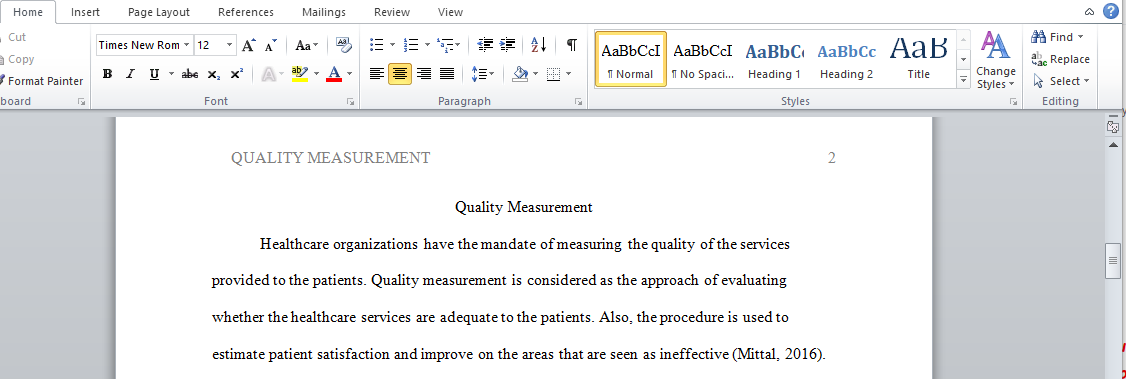
Task: Click the Bullets list icon
Action: coord(376,45)
